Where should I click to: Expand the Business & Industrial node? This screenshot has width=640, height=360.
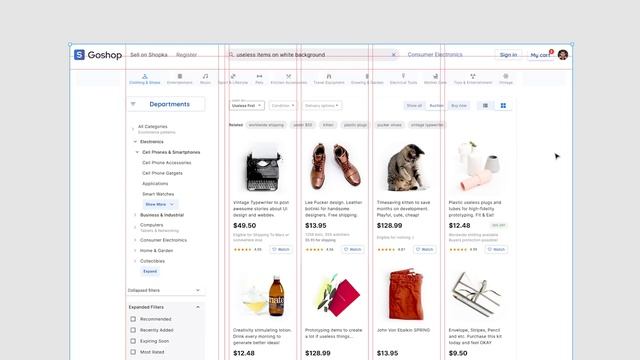click(135, 215)
